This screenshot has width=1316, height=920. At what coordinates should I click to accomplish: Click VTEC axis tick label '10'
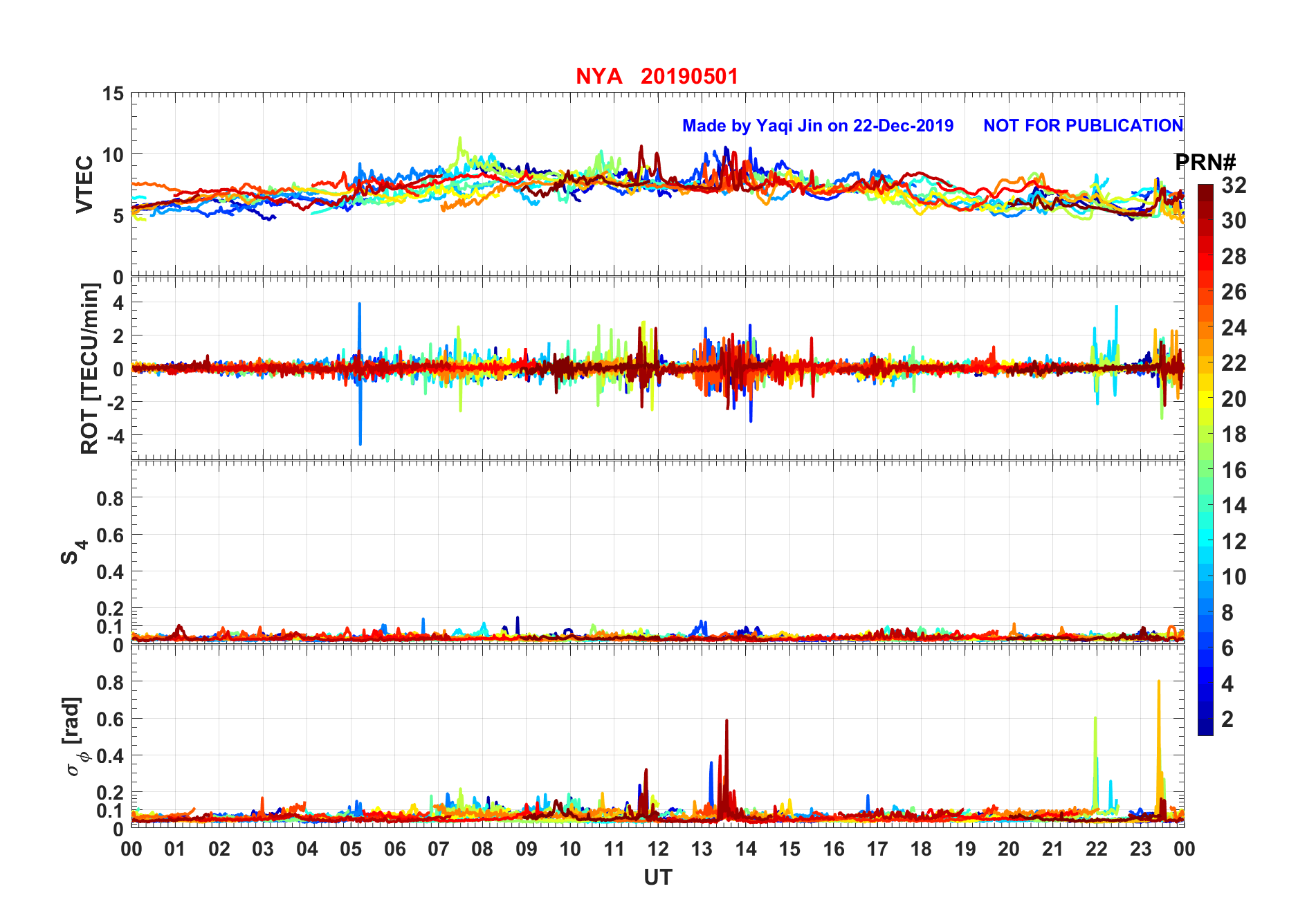pyautogui.click(x=113, y=154)
